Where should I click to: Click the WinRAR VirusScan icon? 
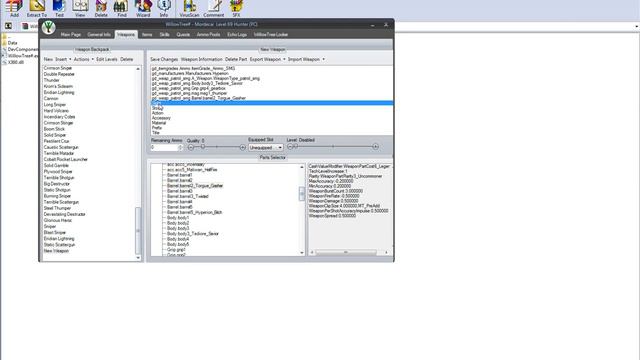[189, 7]
